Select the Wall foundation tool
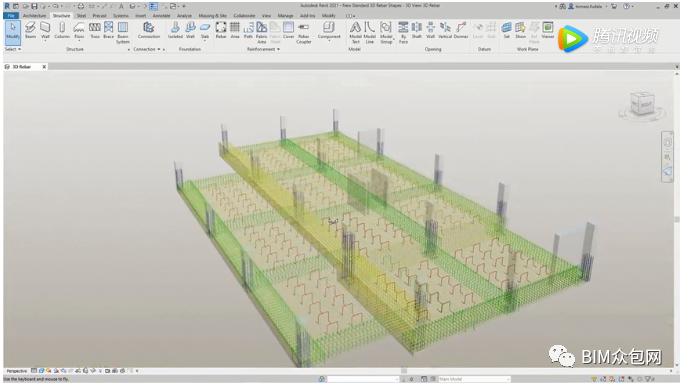Viewport: 684px width, 387px height. [x=190, y=31]
